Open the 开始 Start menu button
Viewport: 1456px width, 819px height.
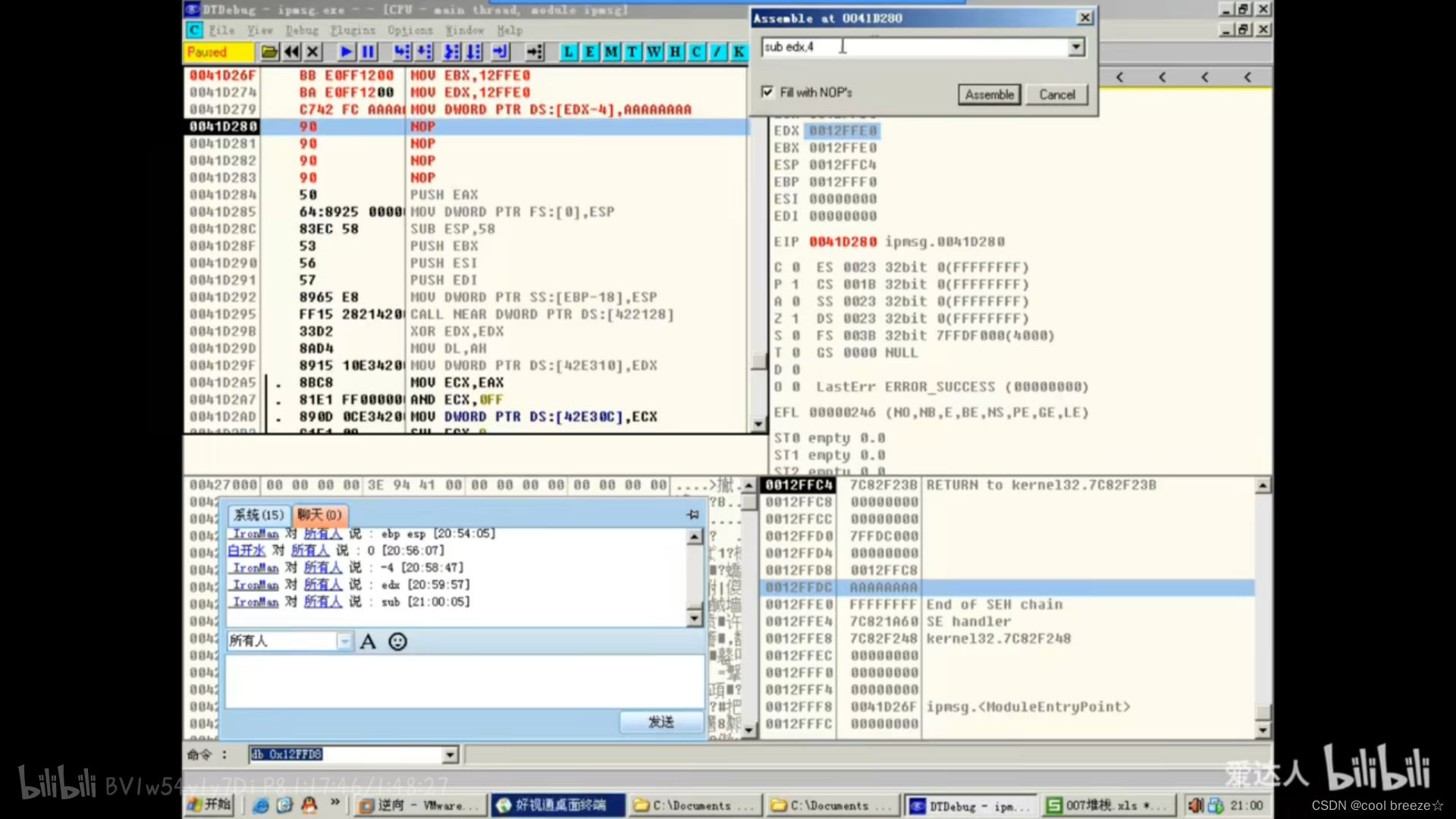pyautogui.click(x=209, y=805)
